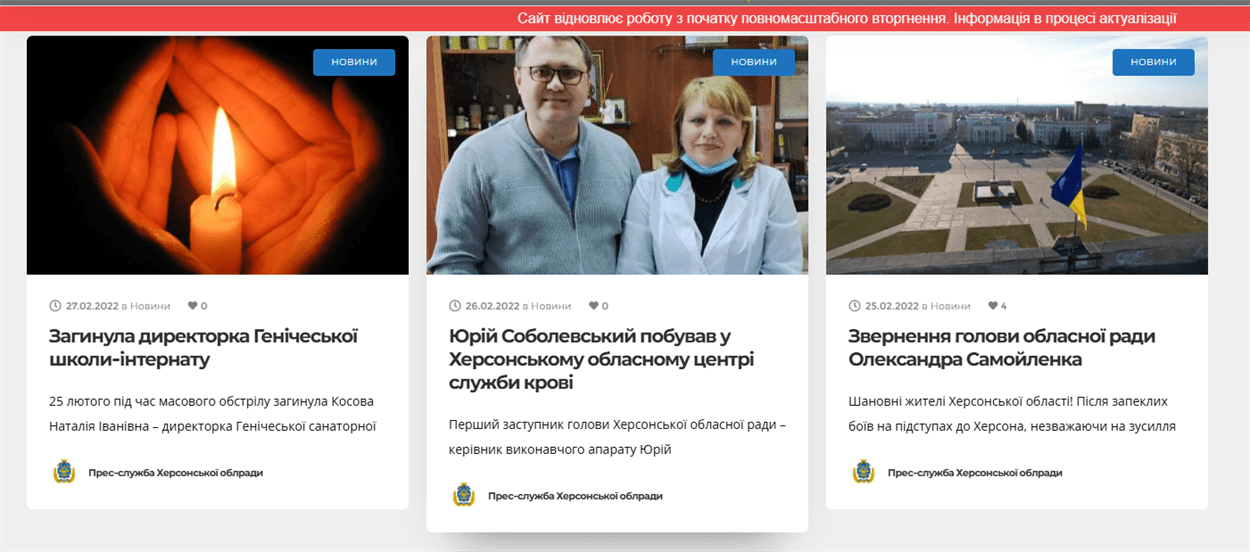This screenshot has height=552, width=1250.
Task: Like the Yuriy Sobolevsky blood center article
Action: (593, 306)
